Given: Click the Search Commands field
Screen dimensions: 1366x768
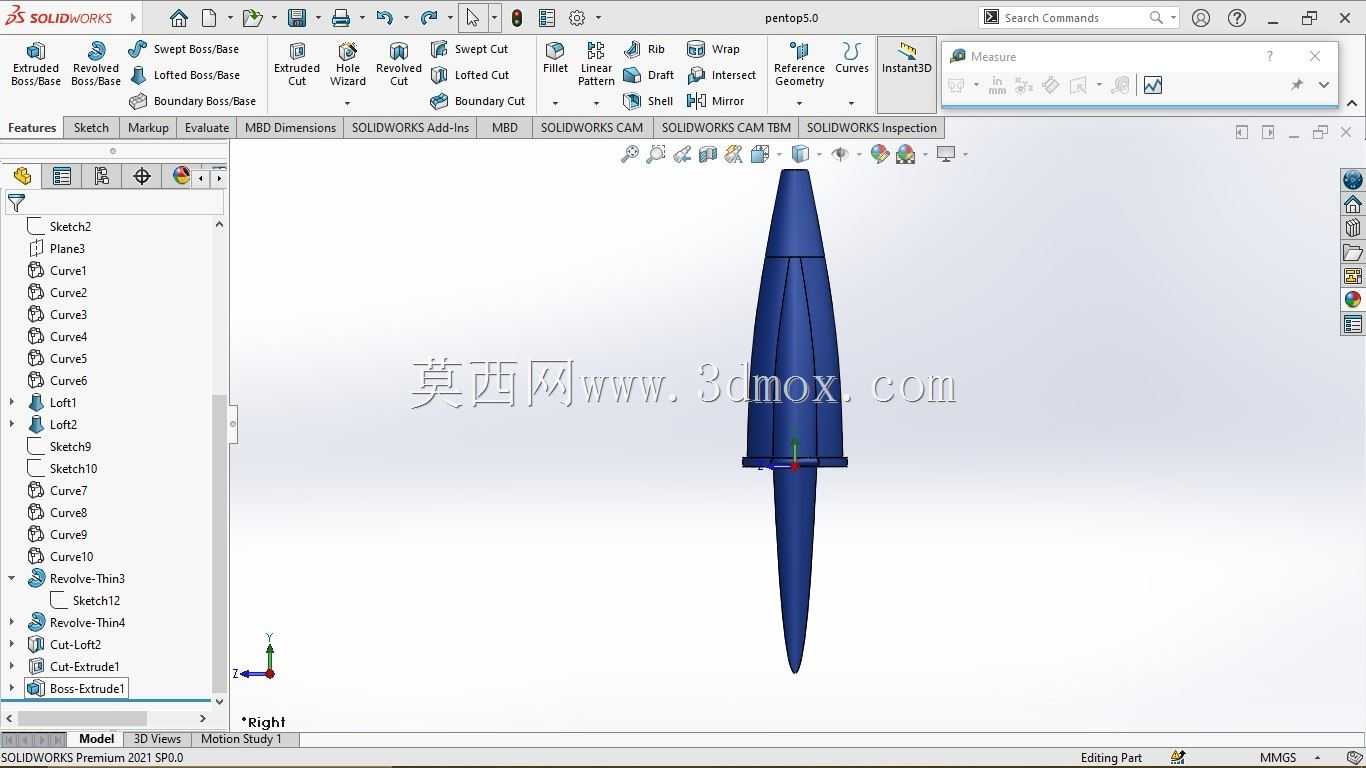Looking at the screenshot, I should tap(1077, 17).
